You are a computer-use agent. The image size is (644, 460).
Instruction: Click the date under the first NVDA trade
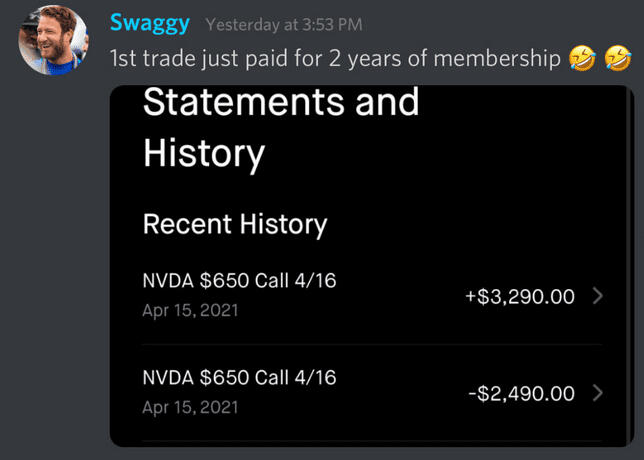[190, 311]
